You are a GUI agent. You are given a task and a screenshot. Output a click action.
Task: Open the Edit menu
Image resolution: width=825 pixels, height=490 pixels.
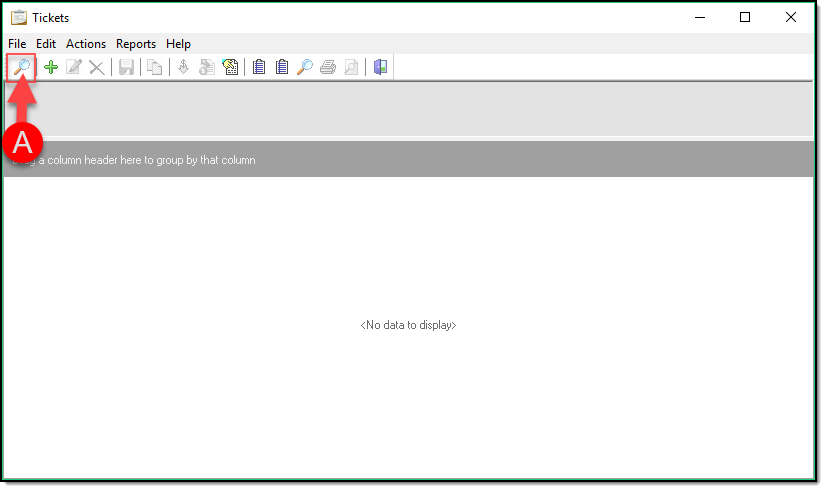[46, 44]
